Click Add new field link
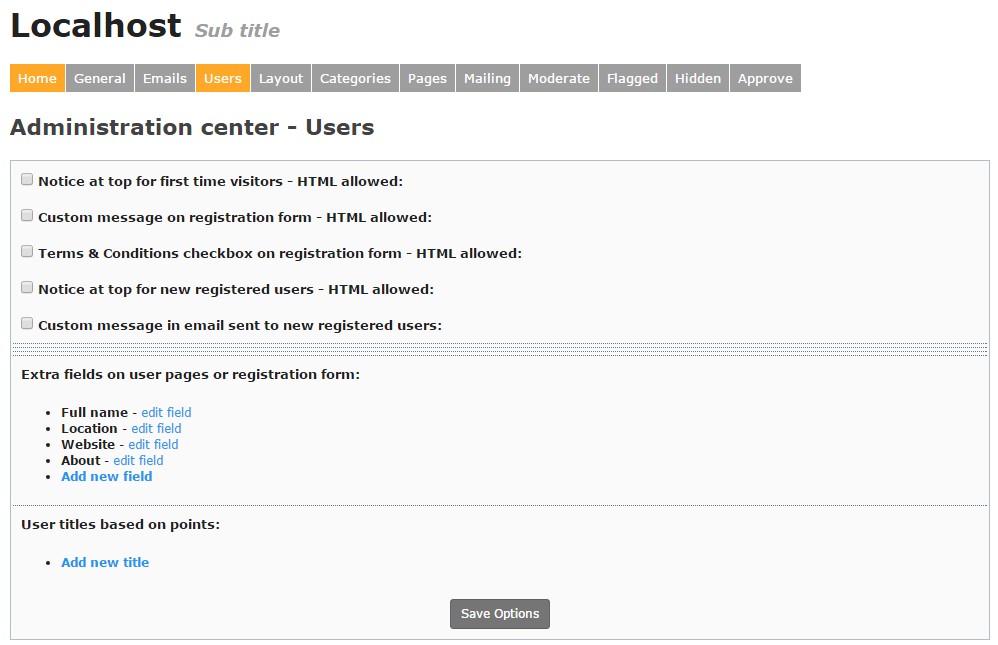Screen dimensions: 998x645 [107, 476]
